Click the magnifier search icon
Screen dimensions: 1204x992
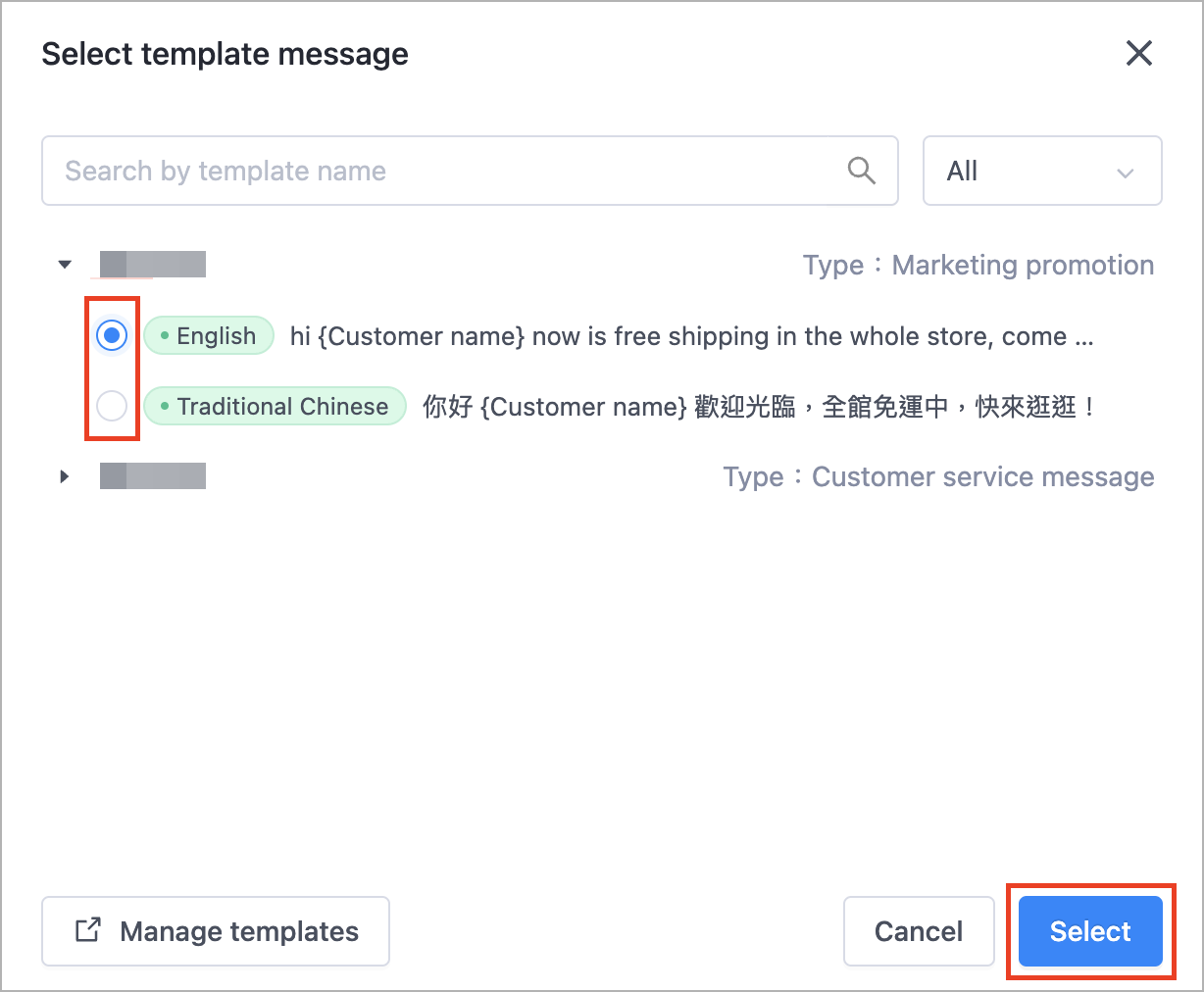[x=861, y=171]
